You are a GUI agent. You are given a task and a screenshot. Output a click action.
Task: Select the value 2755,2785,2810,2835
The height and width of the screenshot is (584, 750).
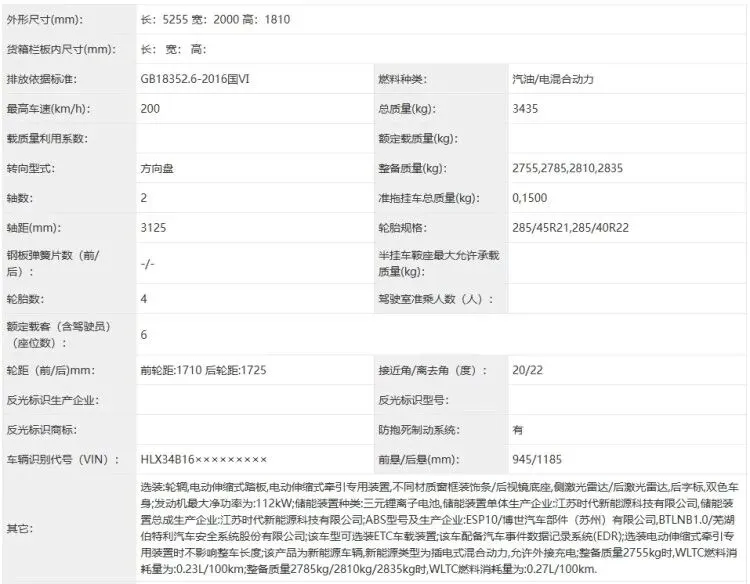[567, 168]
